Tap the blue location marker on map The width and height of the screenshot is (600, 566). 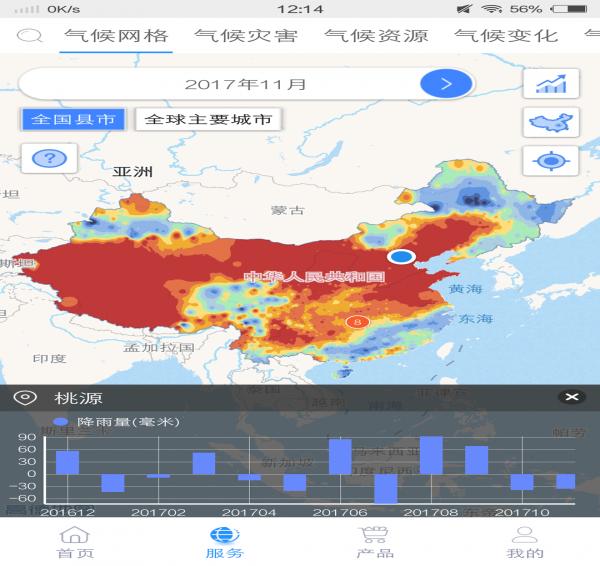click(x=401, y=256)
